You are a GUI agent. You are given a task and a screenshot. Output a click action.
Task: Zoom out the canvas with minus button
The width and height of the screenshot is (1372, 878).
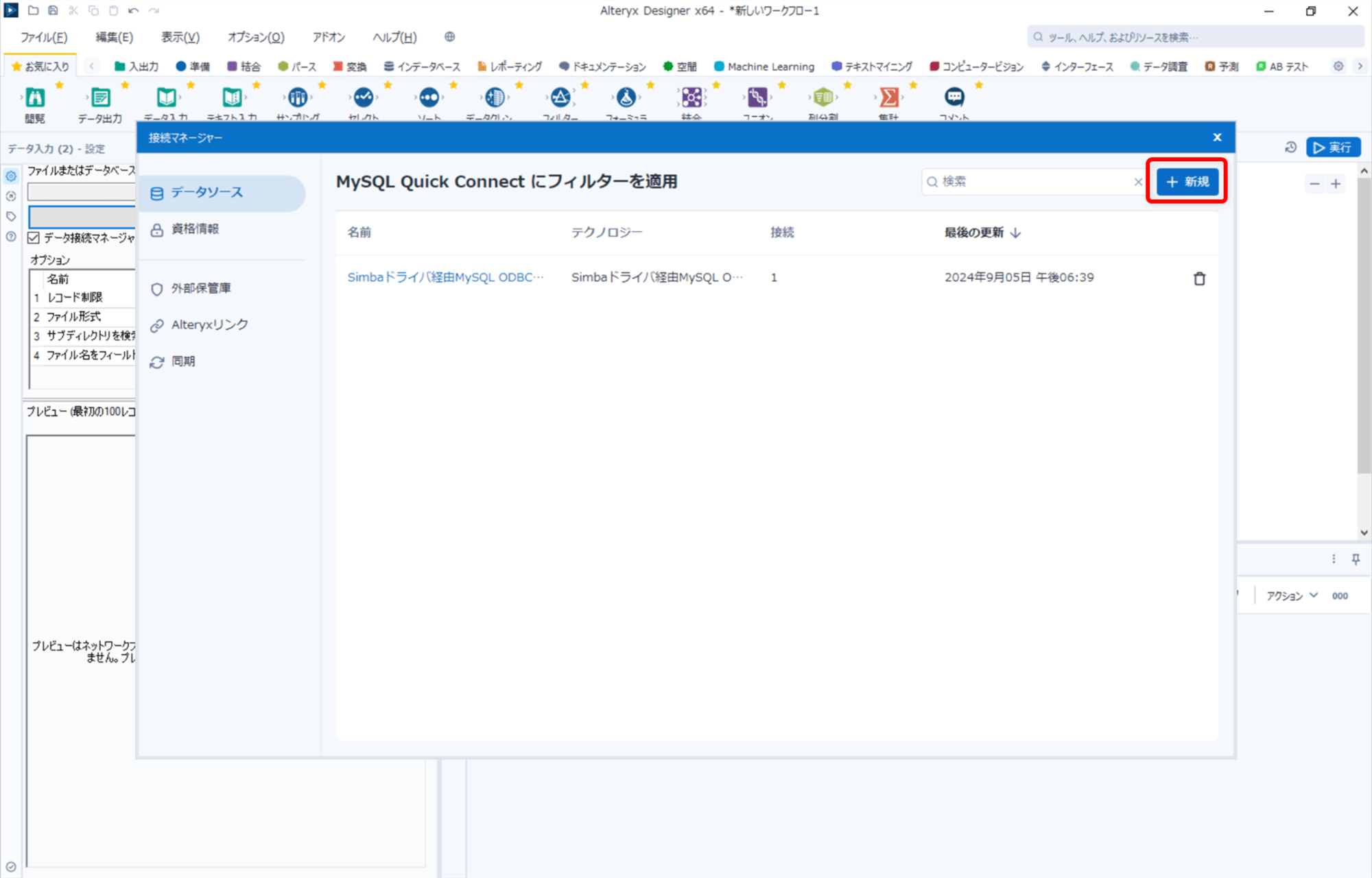(1314, 184)
